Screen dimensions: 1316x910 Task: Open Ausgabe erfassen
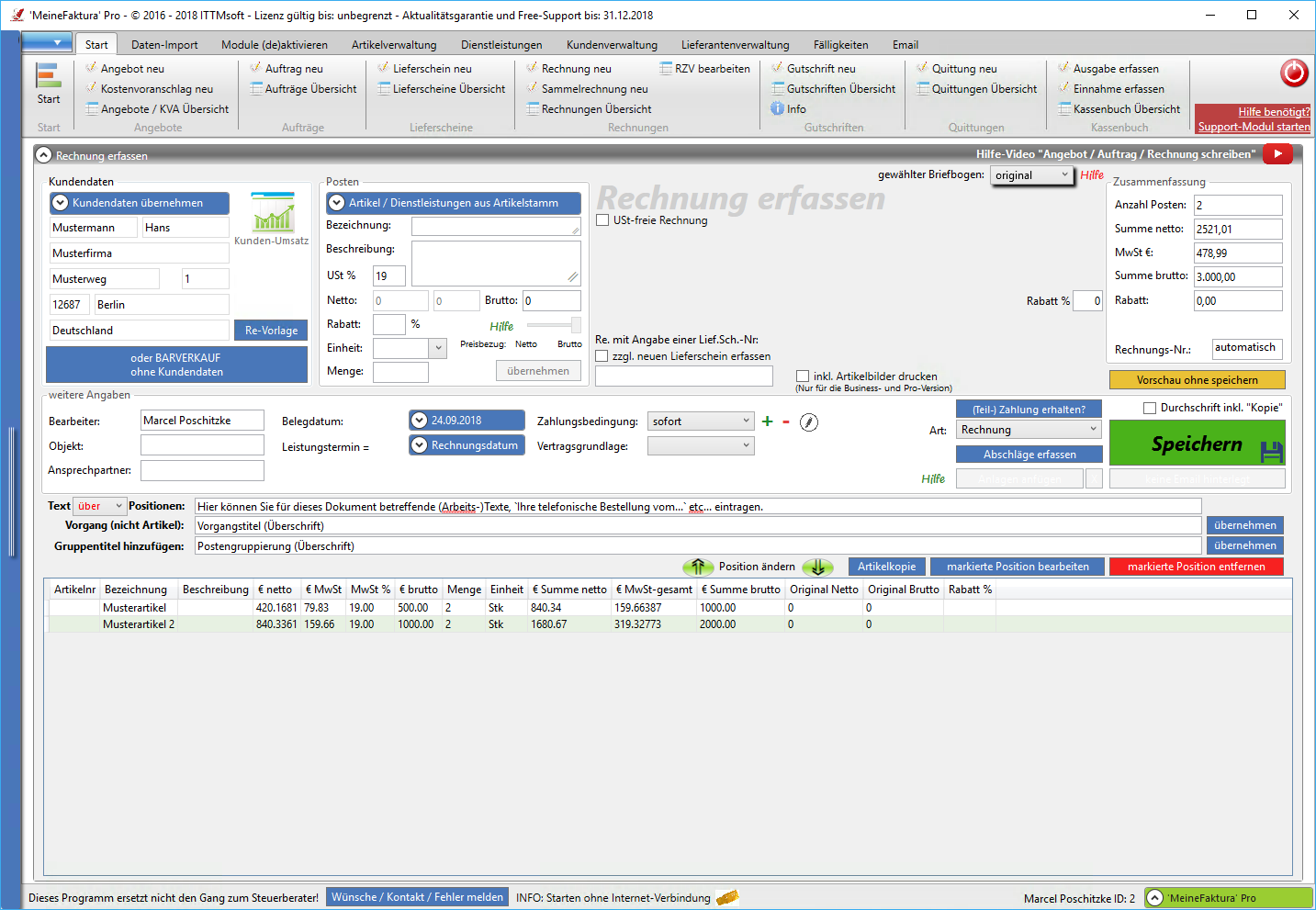[x=1108, y=68]
